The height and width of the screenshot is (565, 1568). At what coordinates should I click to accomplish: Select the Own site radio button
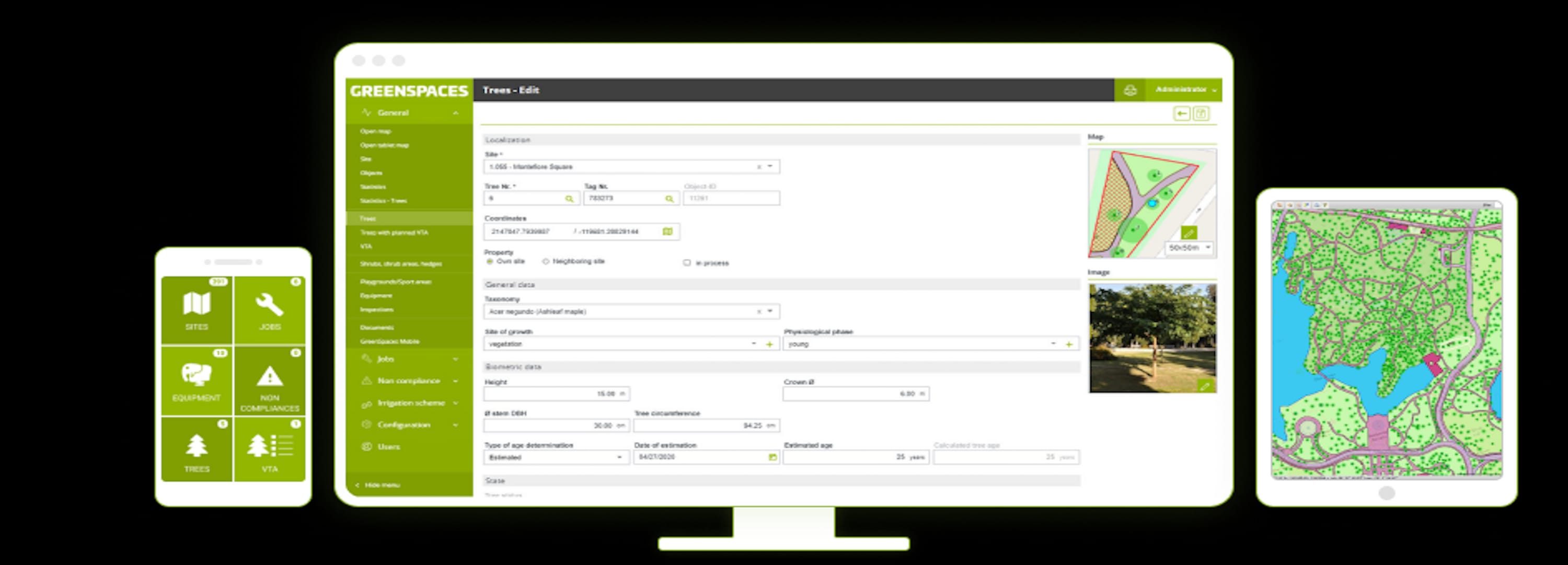[489, 262]
